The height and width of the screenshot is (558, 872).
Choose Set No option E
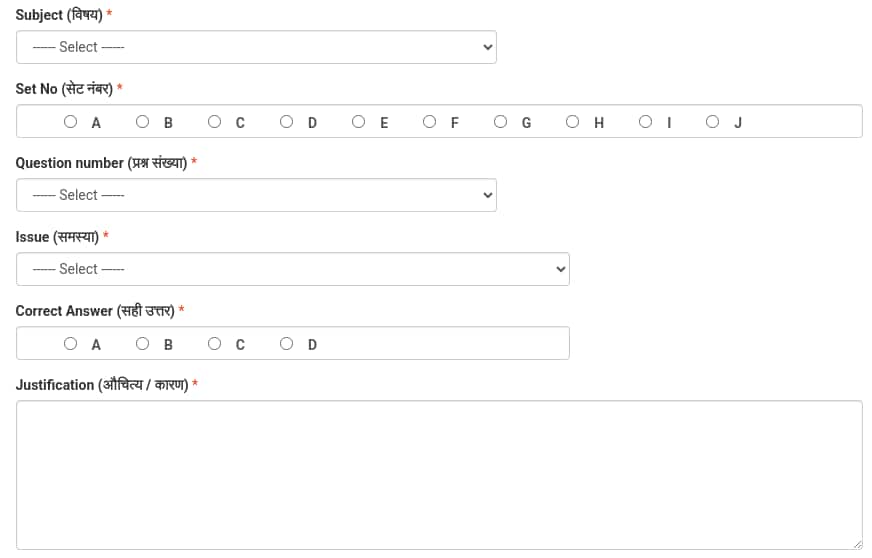click(x=358, y=122)
